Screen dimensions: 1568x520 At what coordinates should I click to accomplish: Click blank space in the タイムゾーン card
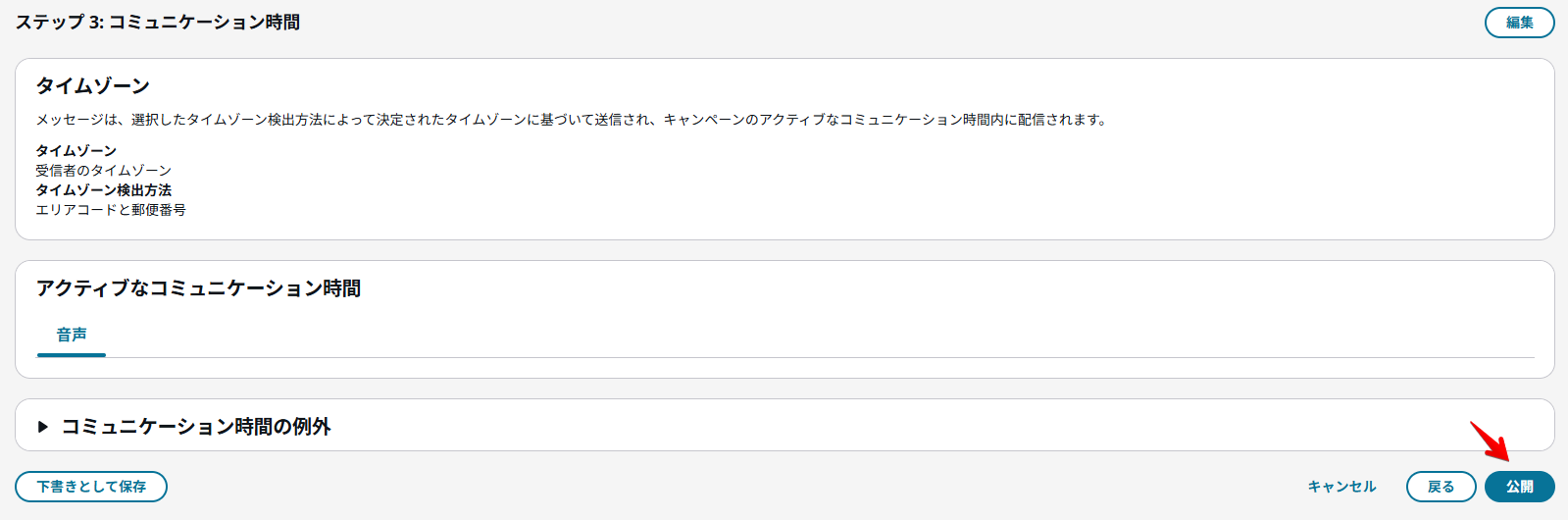pos(883,186)
